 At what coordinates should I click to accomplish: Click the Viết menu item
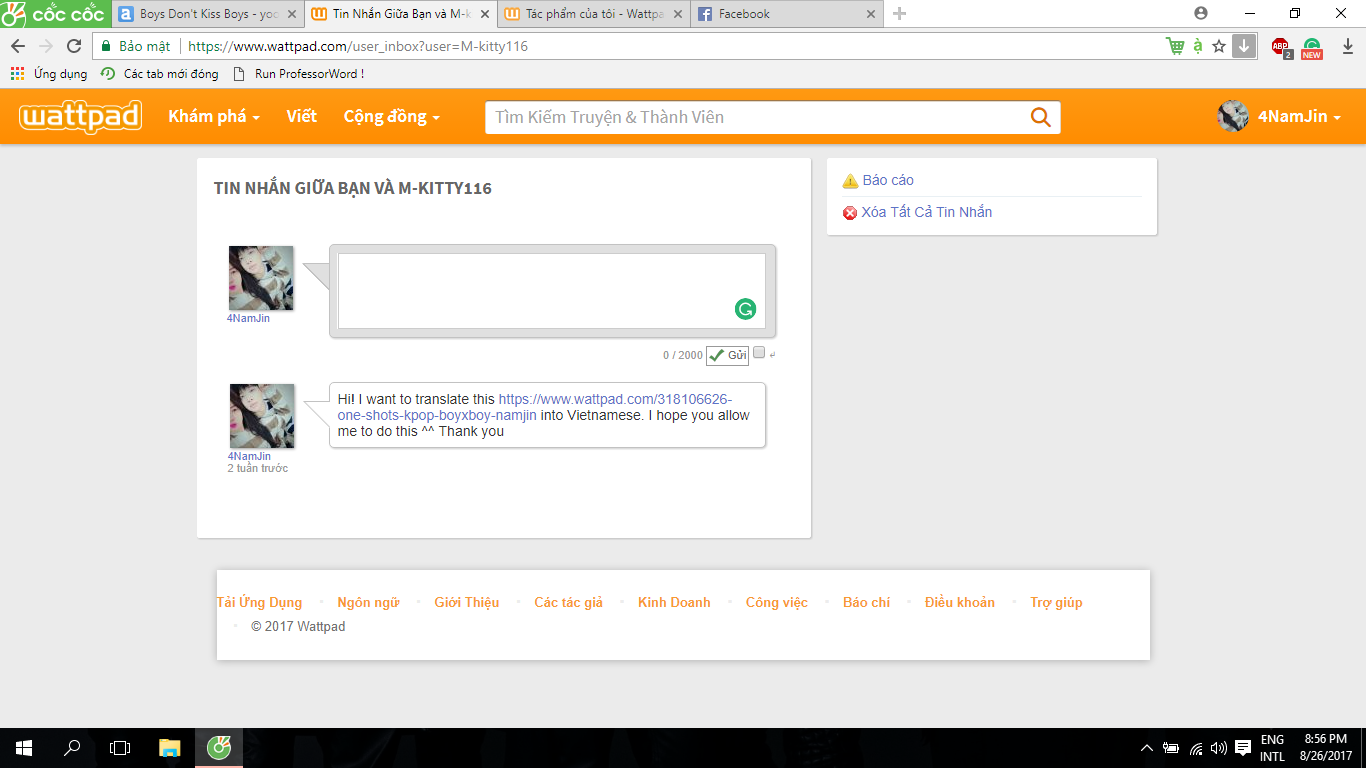click(x=301, y=117)
